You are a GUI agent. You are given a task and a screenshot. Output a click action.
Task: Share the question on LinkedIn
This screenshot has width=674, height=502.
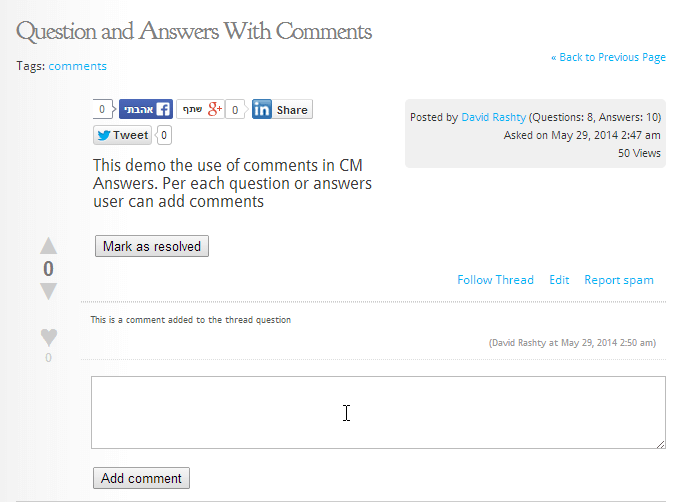click(x=281, y=109)
